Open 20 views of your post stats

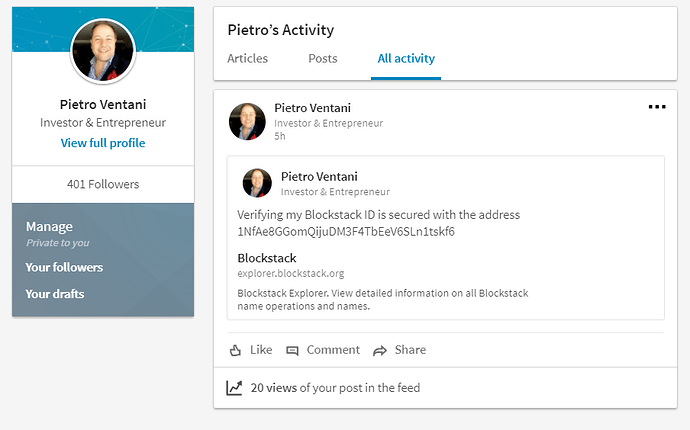tap(335, 388)
